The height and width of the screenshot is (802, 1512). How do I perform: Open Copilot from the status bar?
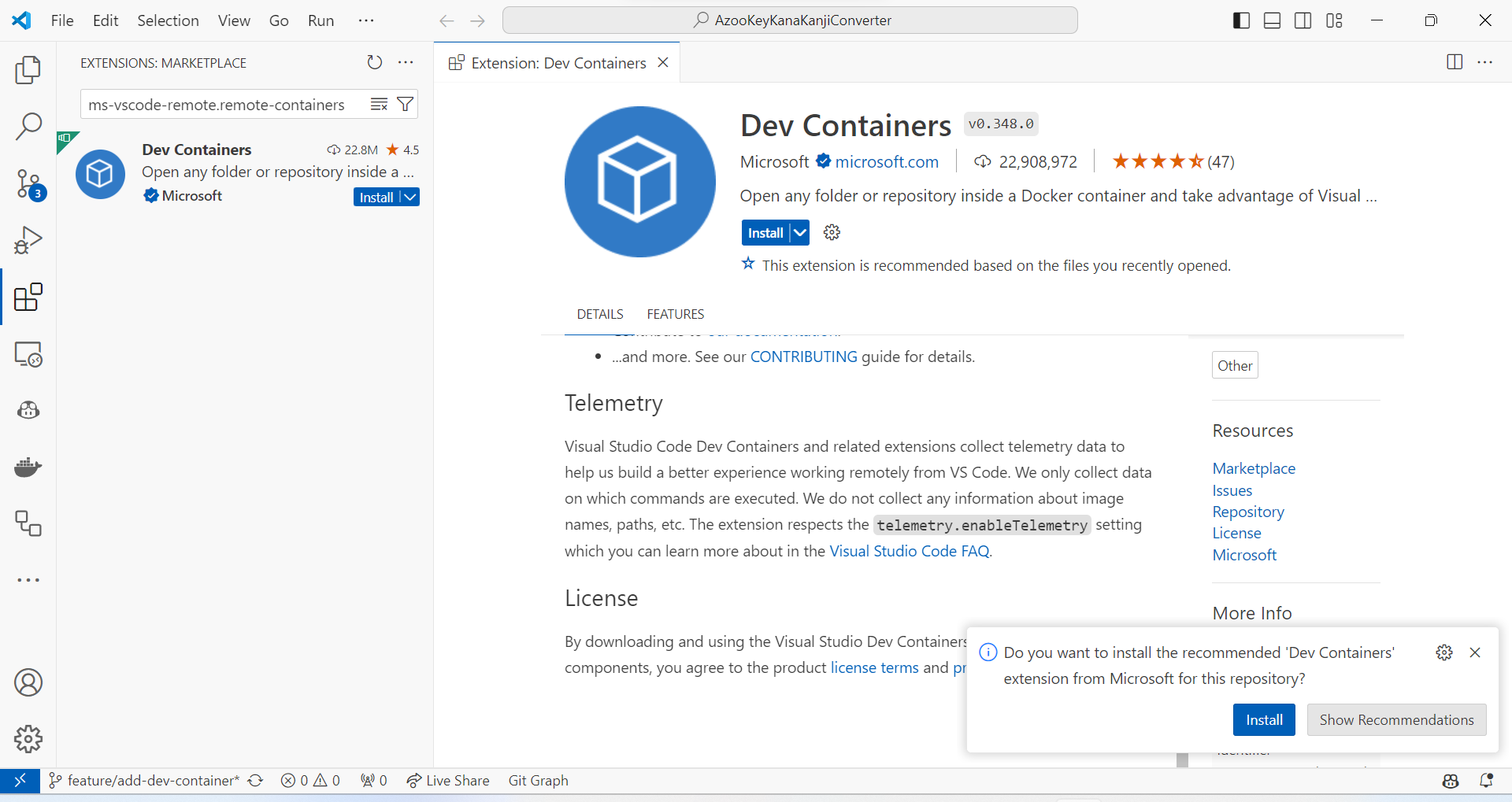point(1451,780)
